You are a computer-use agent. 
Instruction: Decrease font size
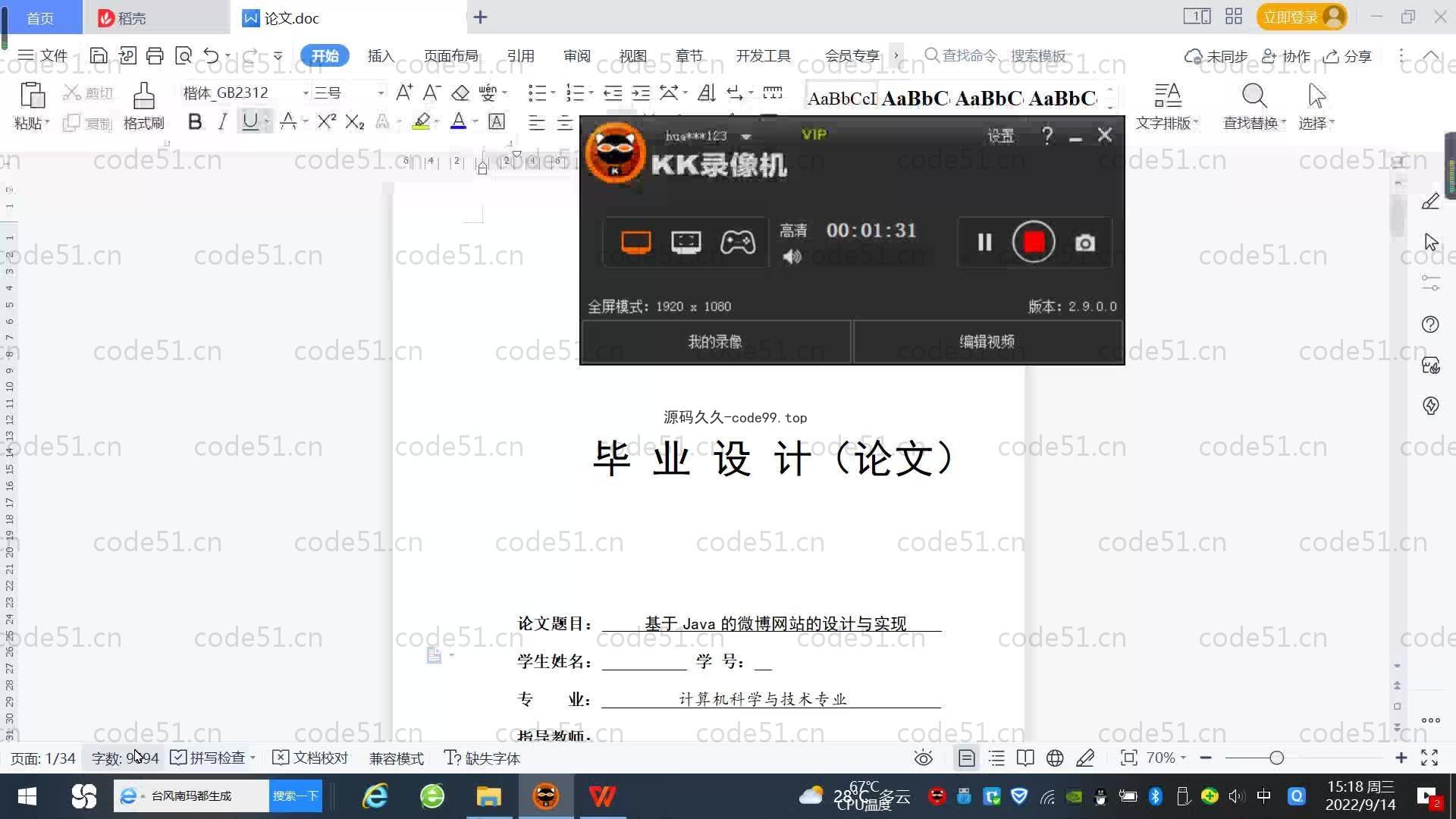coord(431,93)
